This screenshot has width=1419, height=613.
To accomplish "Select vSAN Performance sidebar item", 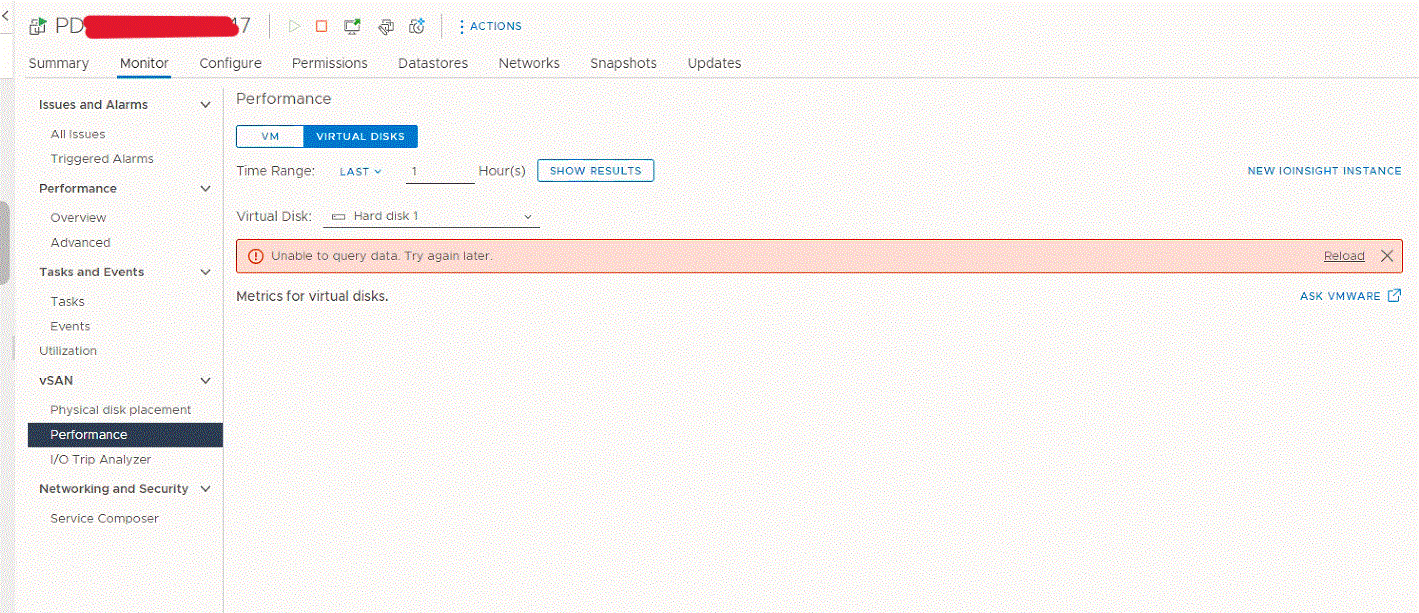I will 125,435.
